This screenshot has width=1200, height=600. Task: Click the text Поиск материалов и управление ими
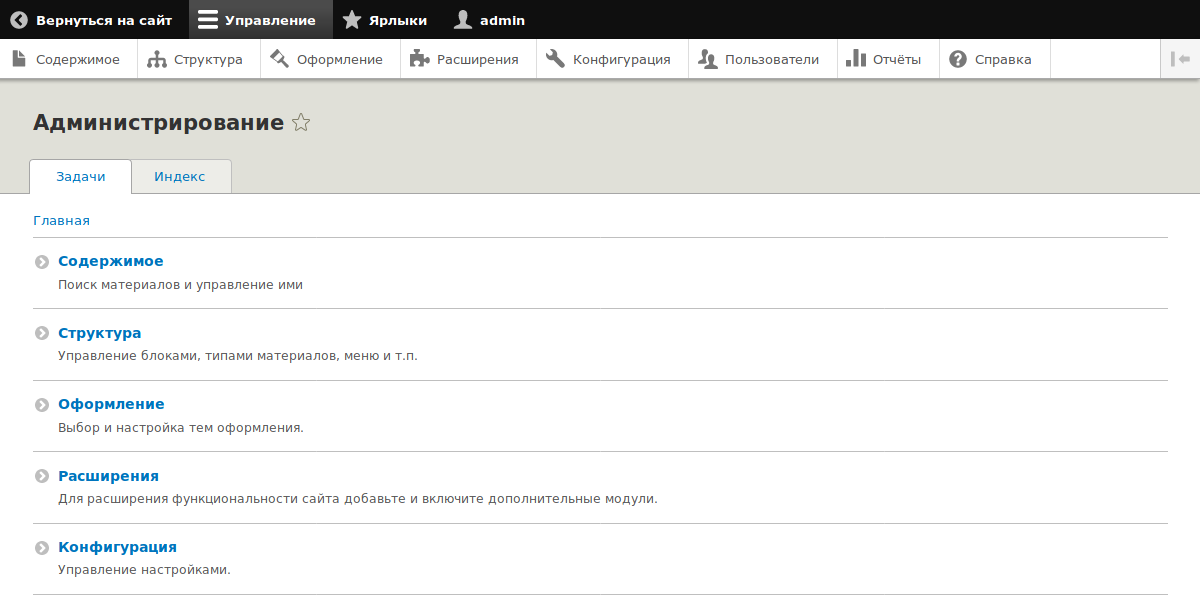(180, 285)
